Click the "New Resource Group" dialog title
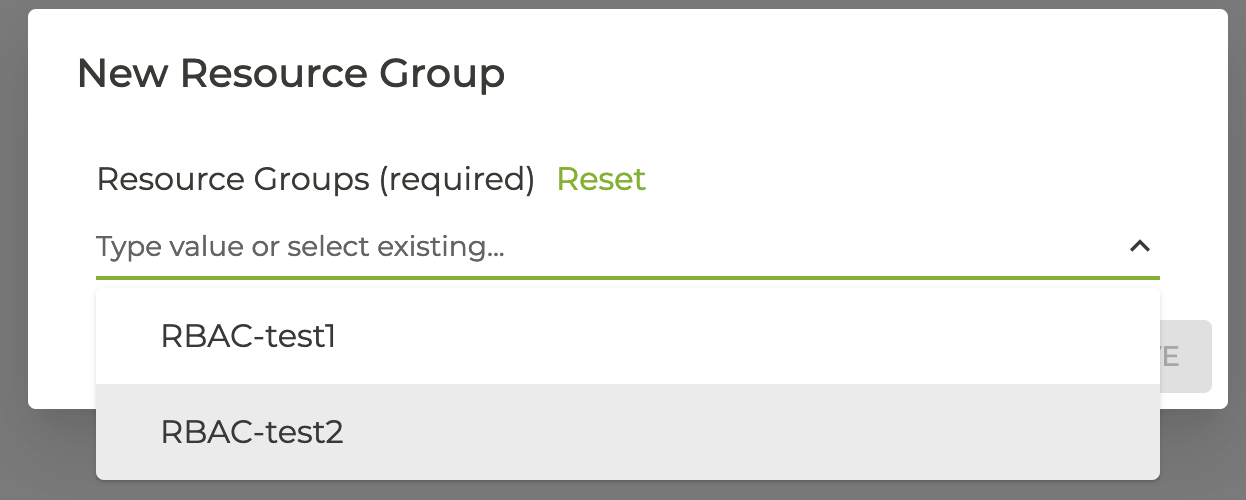 click(291, 74)
